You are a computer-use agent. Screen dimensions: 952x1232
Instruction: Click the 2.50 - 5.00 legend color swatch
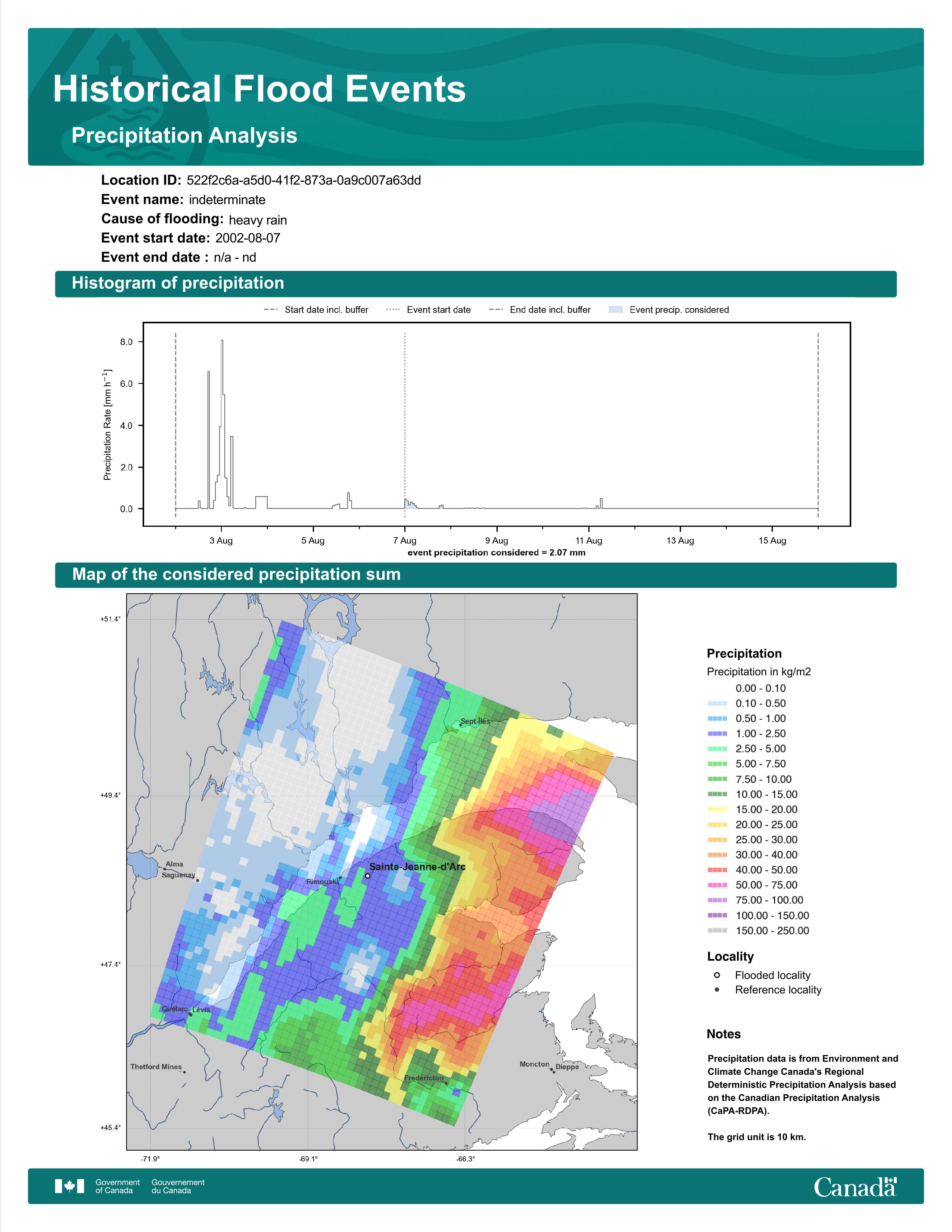coord(718,749)
